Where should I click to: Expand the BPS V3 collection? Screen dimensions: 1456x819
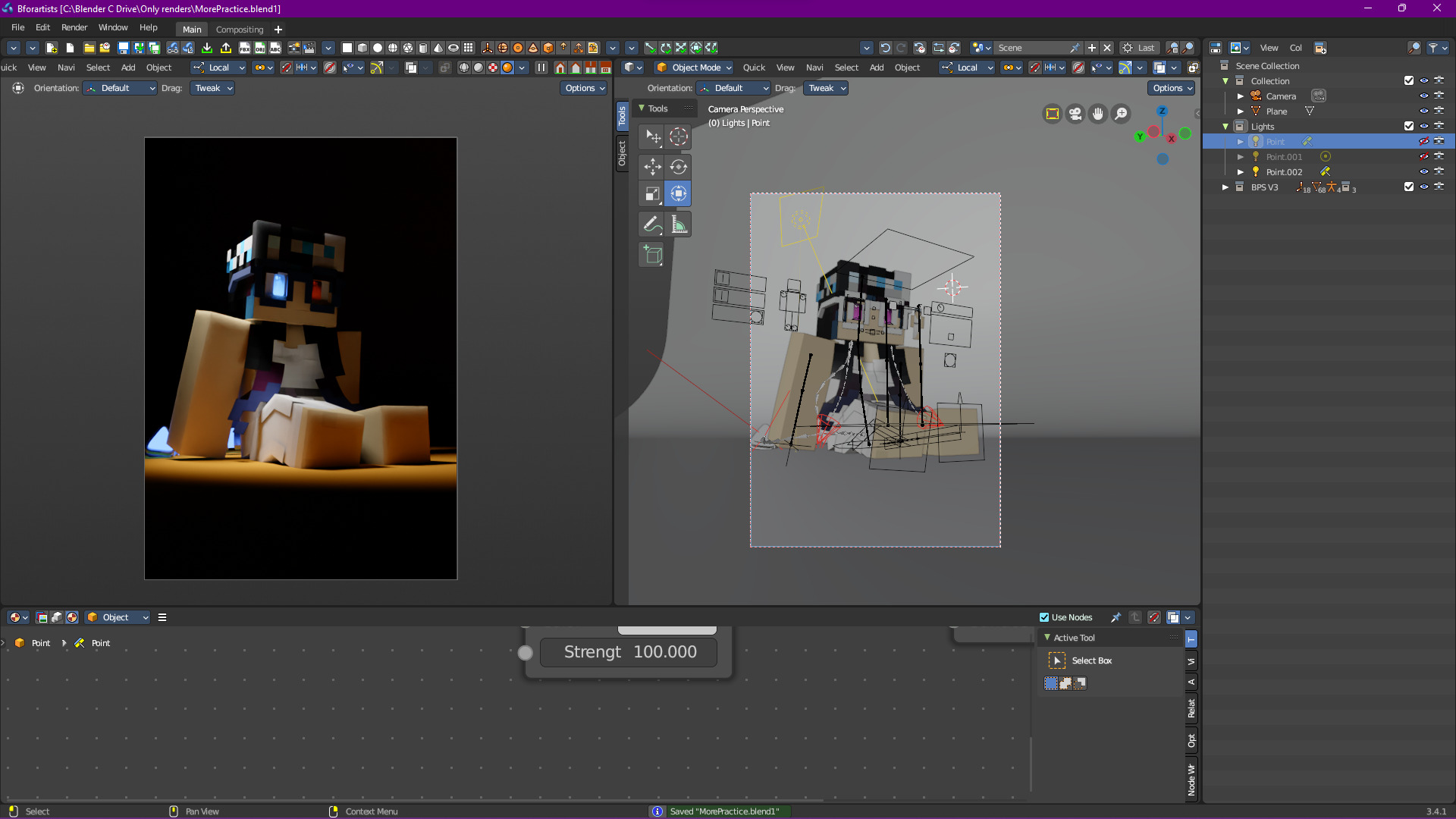(1225, 187)
